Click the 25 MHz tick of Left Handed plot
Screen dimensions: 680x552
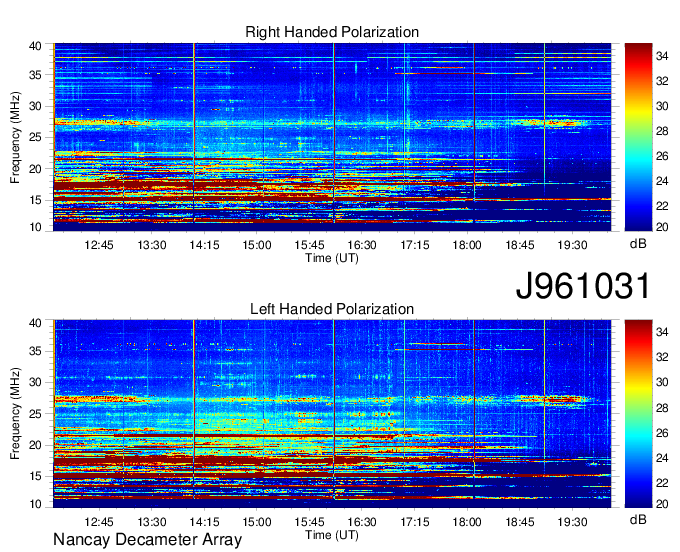[36, 414]
